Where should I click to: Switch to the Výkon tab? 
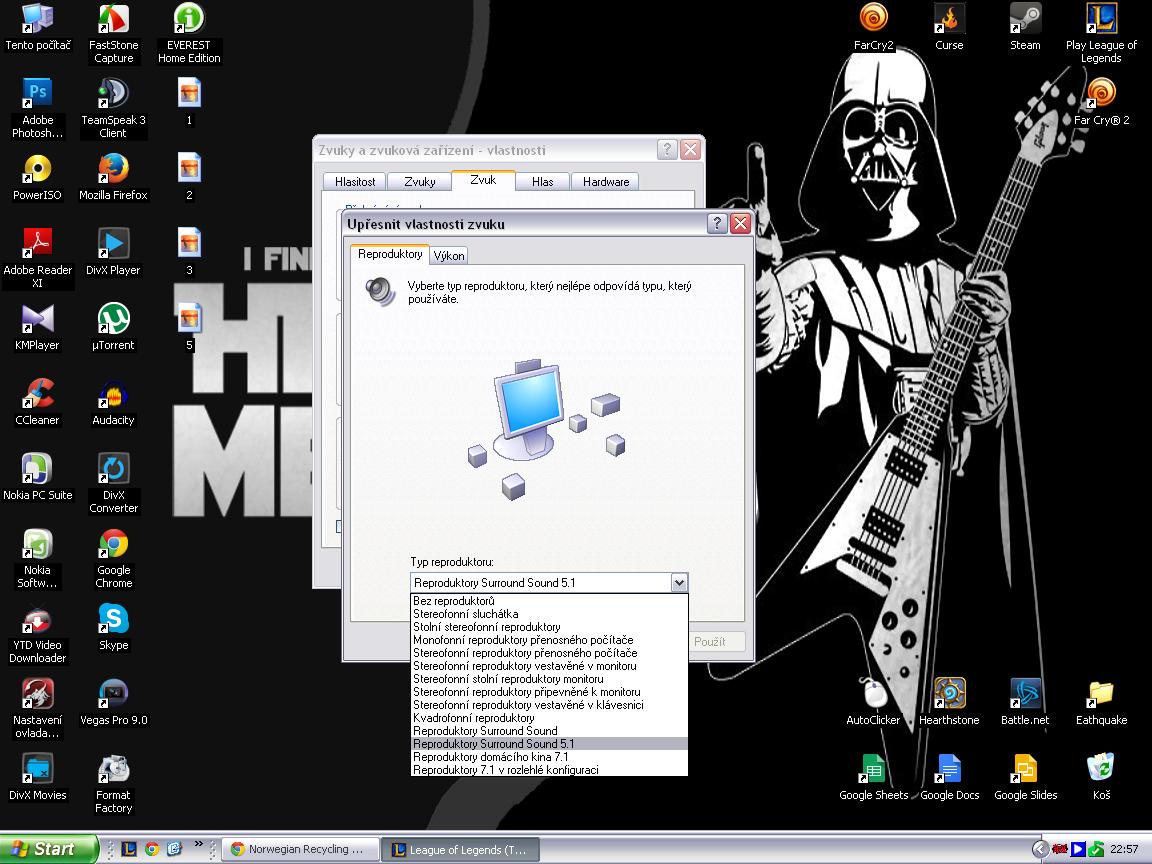click(x=449, y=256)
